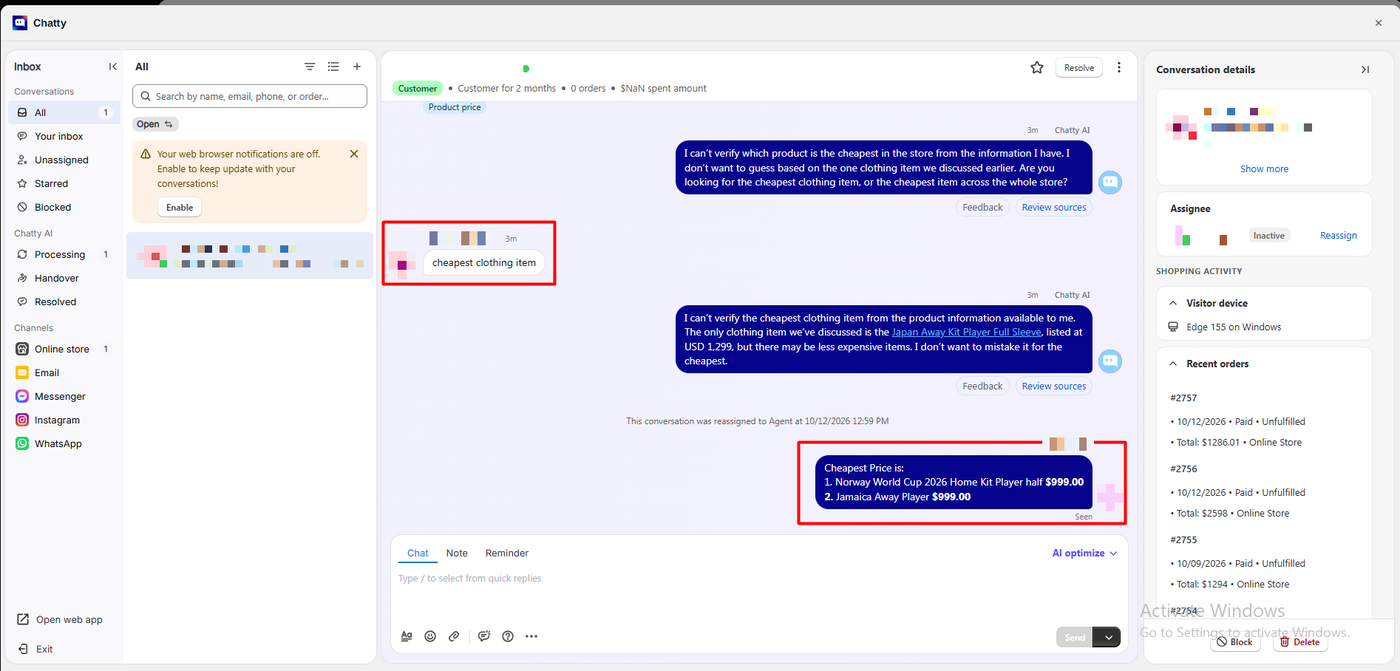Select the Online store channel
The width and height of the screenshot is (1400, 671).
coord(64,349)
